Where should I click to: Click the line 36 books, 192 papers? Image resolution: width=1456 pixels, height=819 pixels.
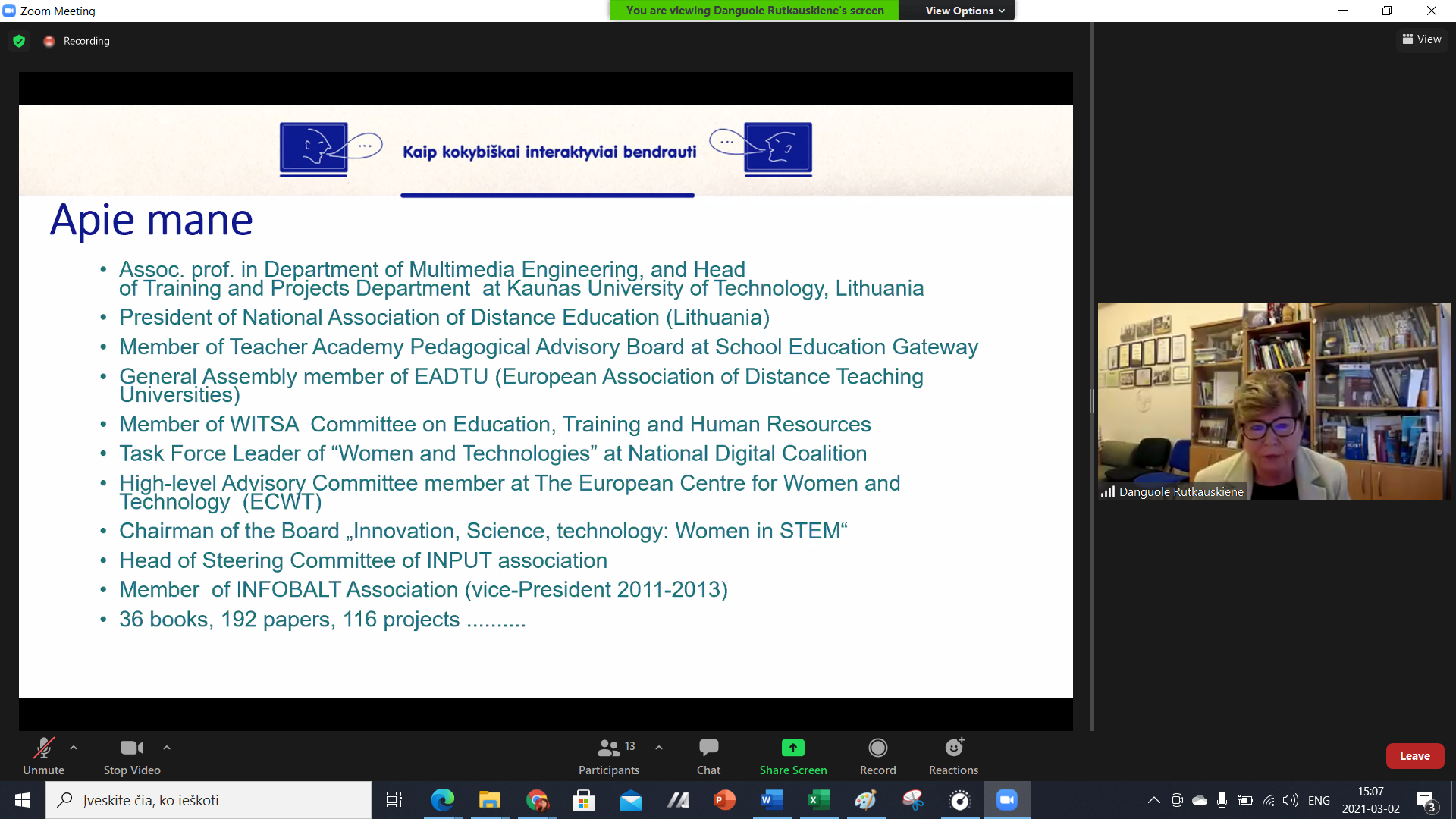(322, 619)
